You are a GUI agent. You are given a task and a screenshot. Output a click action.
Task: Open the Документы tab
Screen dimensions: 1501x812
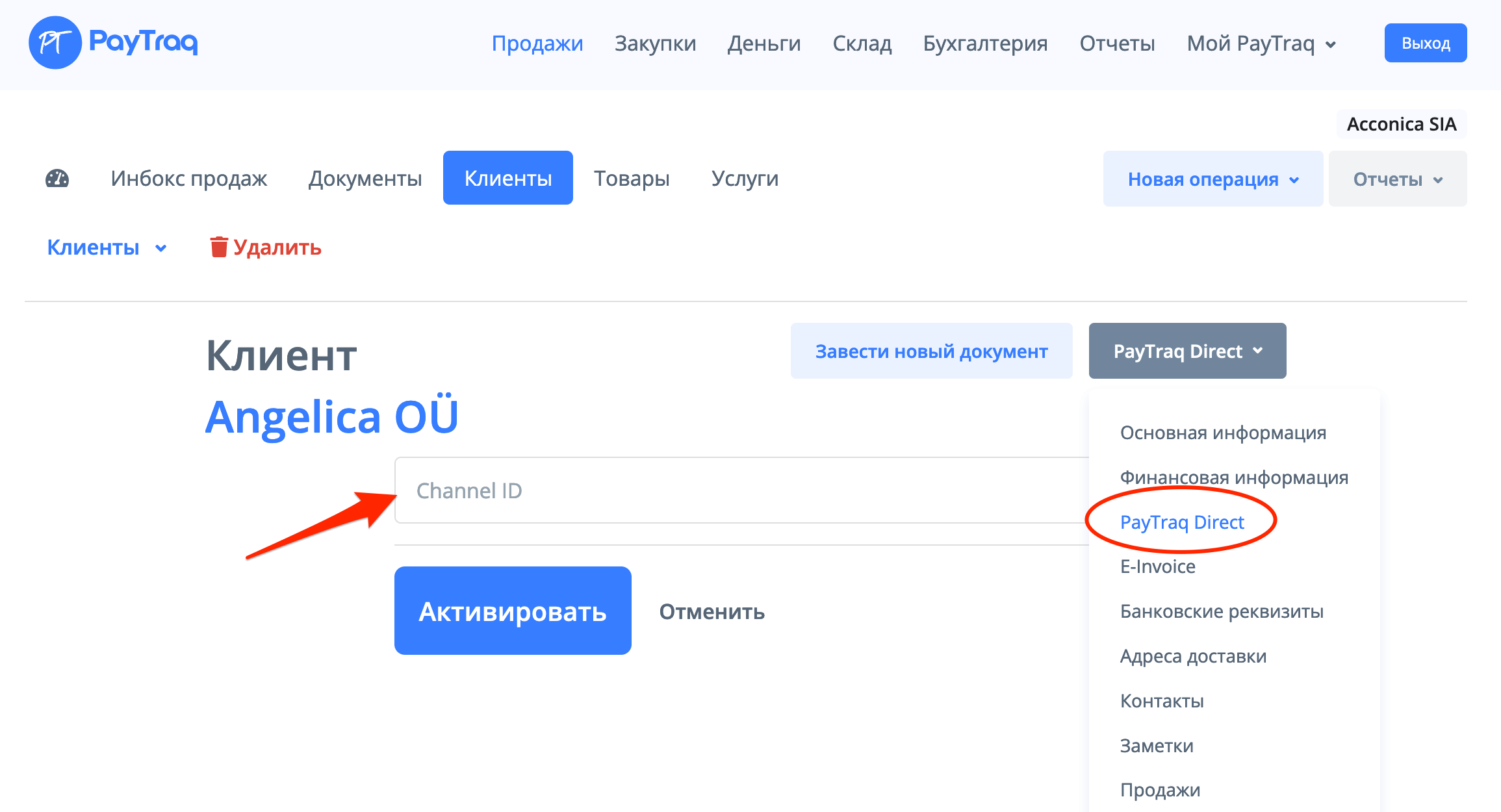[365, 179]
